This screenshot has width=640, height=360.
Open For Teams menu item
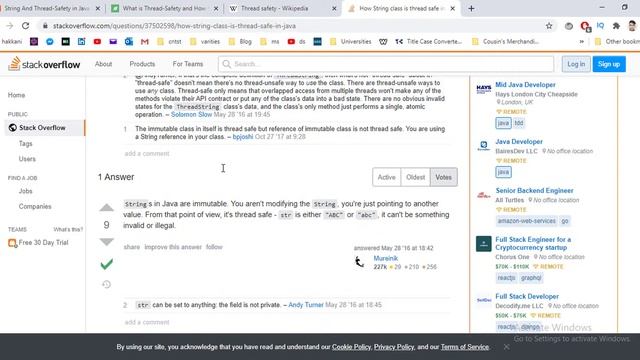click(188, 64)
